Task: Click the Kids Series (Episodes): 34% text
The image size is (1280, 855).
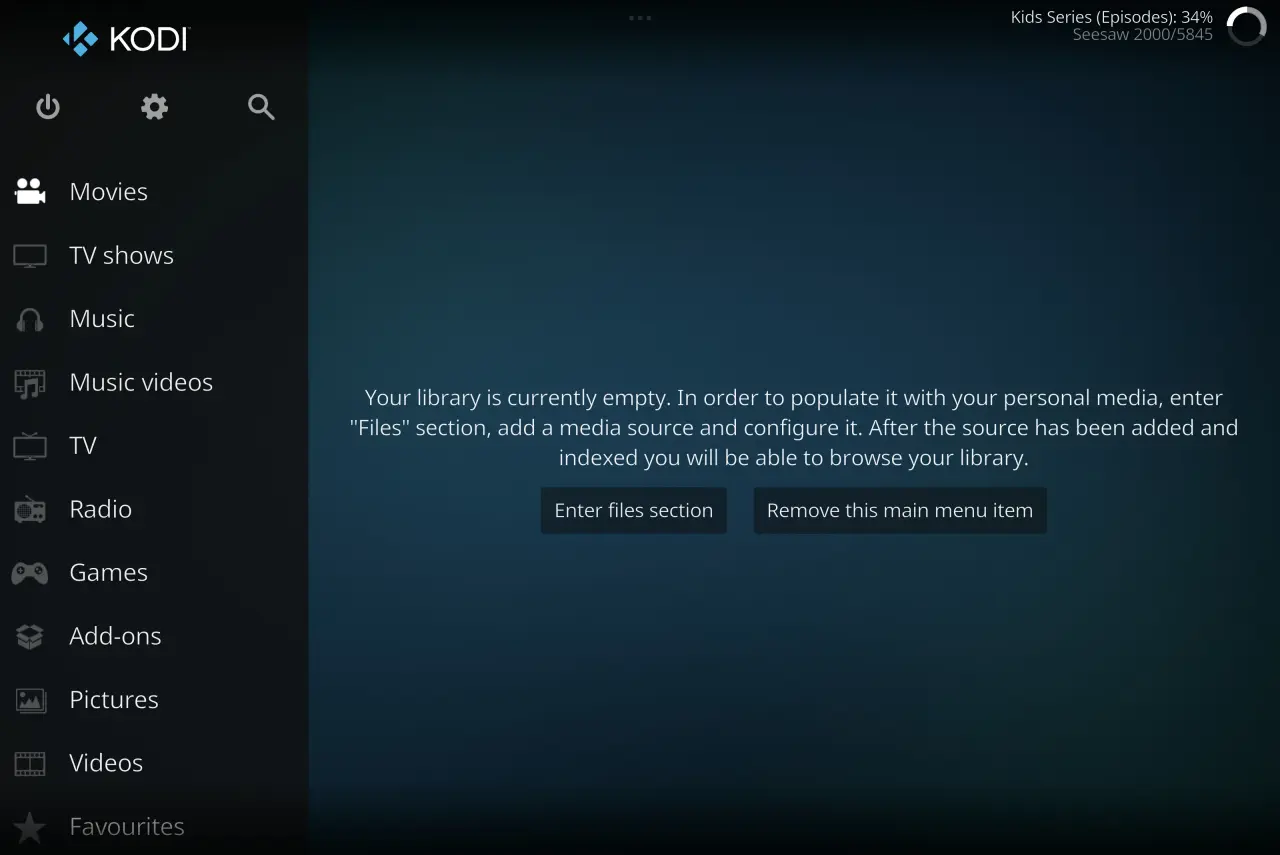Action: 1112,17
